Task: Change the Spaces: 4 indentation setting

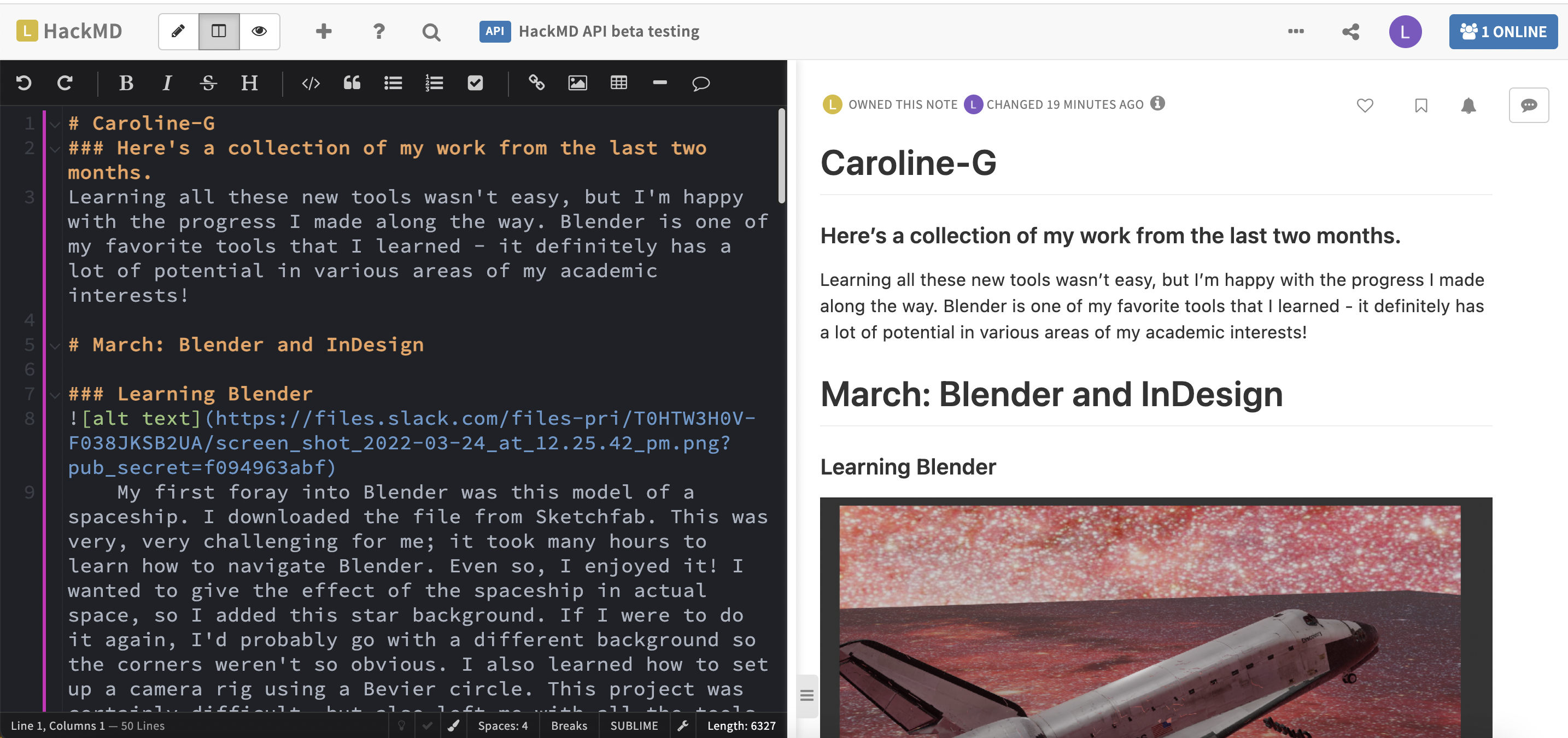Action: click(502, 726)
